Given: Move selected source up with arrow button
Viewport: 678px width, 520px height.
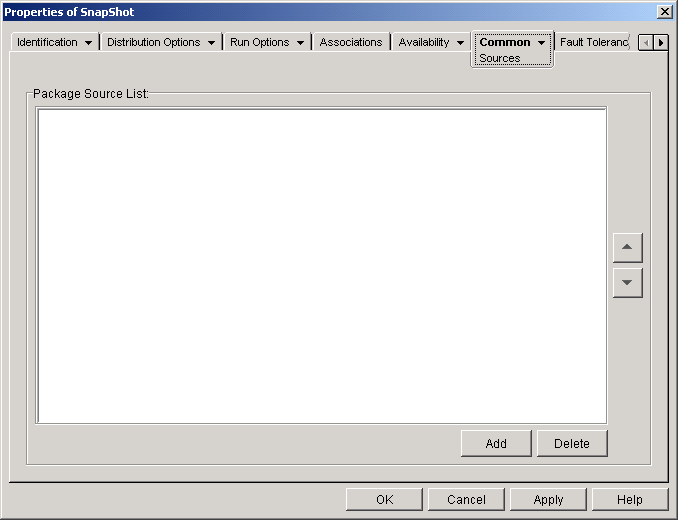Looking at the screenshot, I should pos(627,247).
